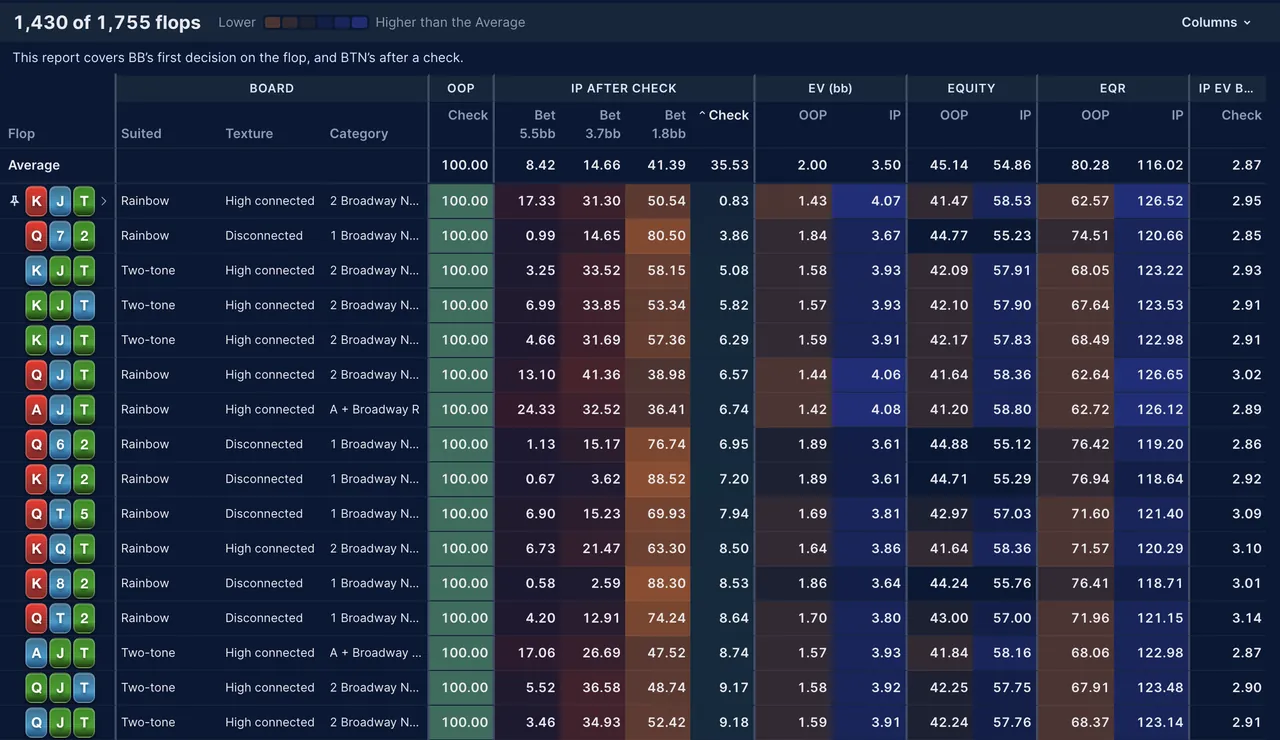Click the leftmost reddish legend swatch
This screenshot has height=740, width=1280.
click(x=273, y=22)
